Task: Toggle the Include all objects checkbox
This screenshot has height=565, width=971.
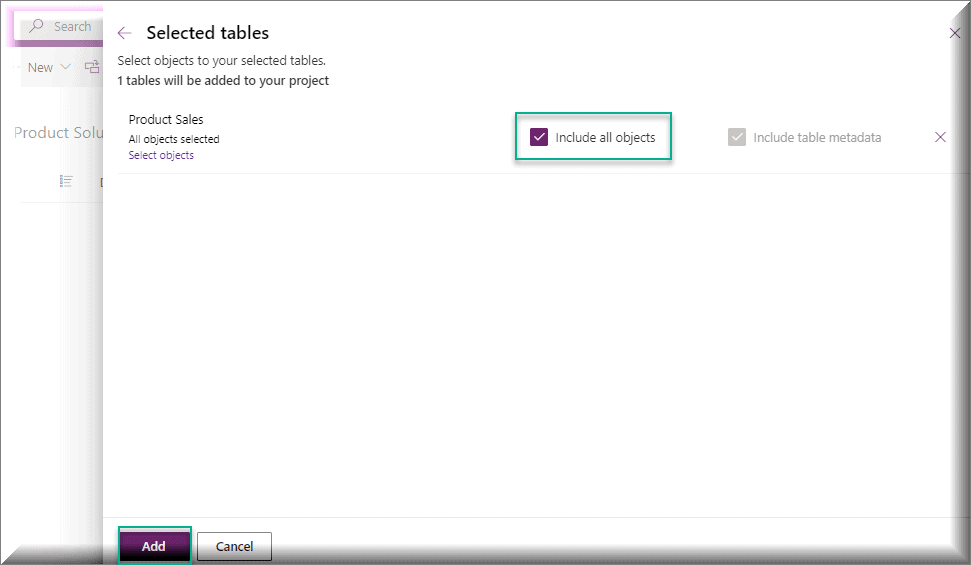Action: (539, 137)
